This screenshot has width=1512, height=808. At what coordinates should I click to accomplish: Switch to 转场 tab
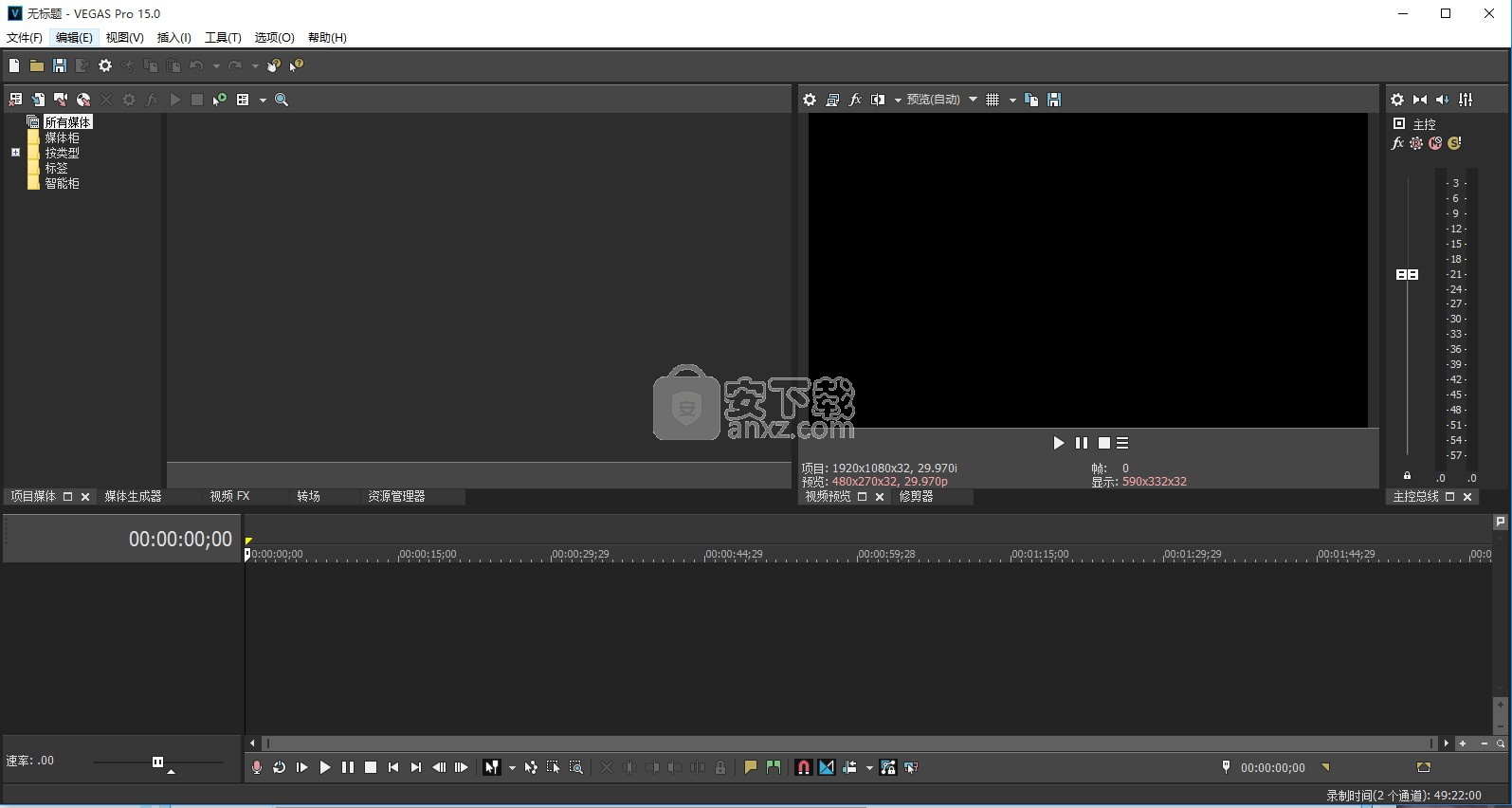point(308,497)
